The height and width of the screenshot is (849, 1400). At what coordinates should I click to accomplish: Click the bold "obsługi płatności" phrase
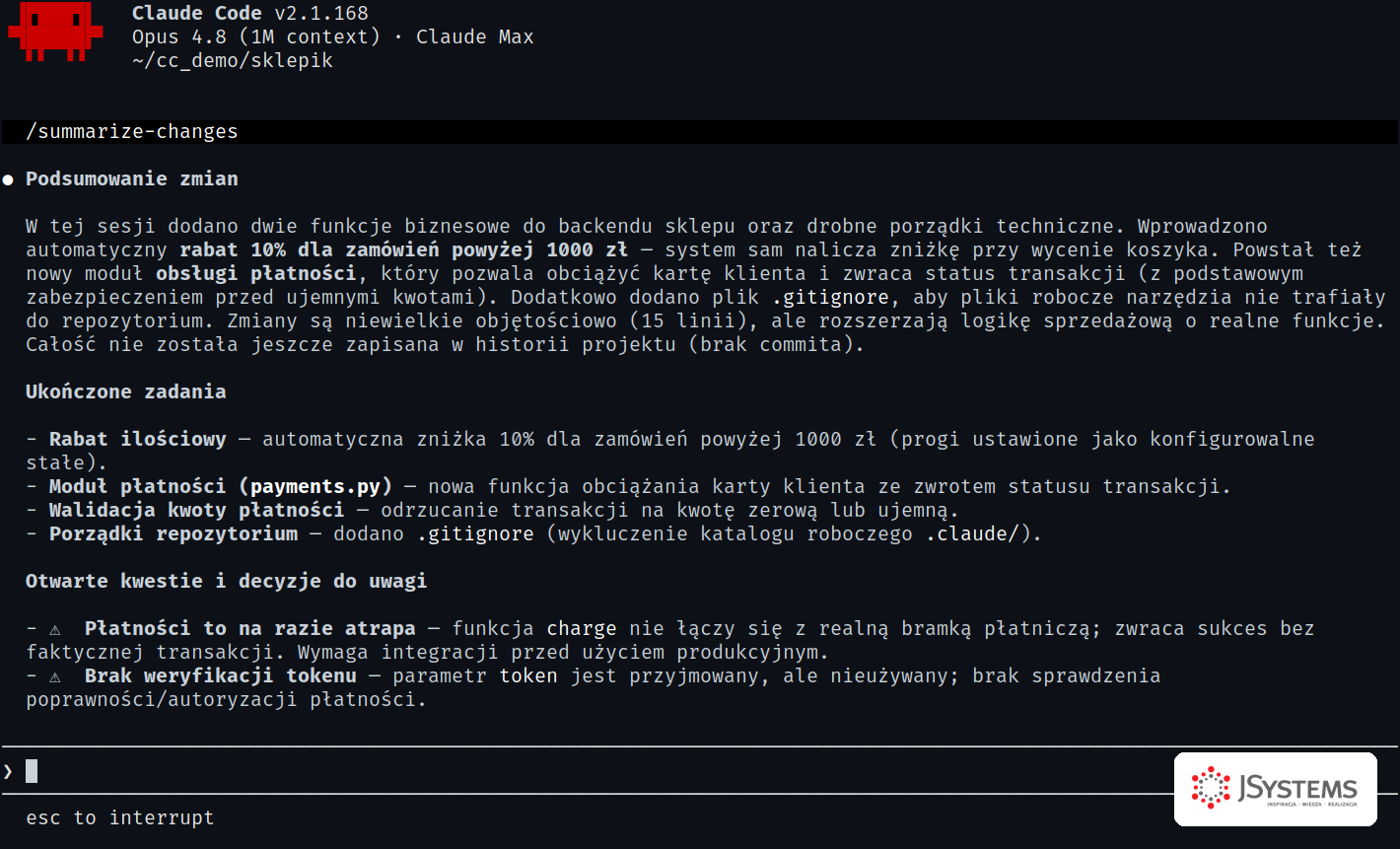point(256,274)
